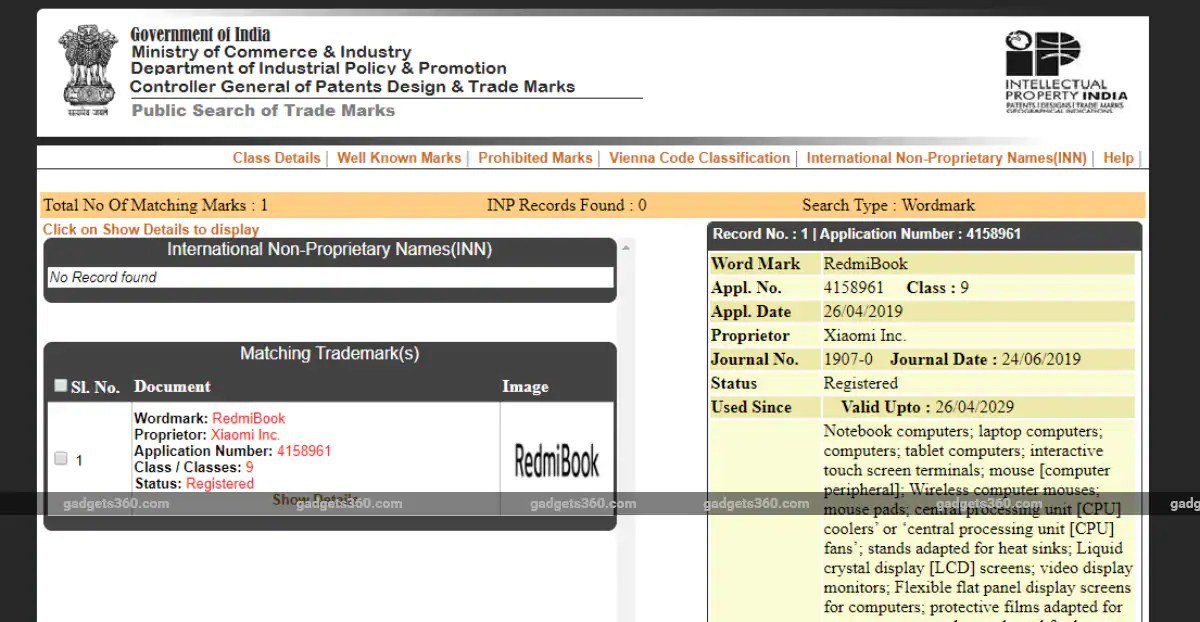This screenshot has width=1200, height=622.
Task: Open the Class Details menu link
Action: coord(276,158)
